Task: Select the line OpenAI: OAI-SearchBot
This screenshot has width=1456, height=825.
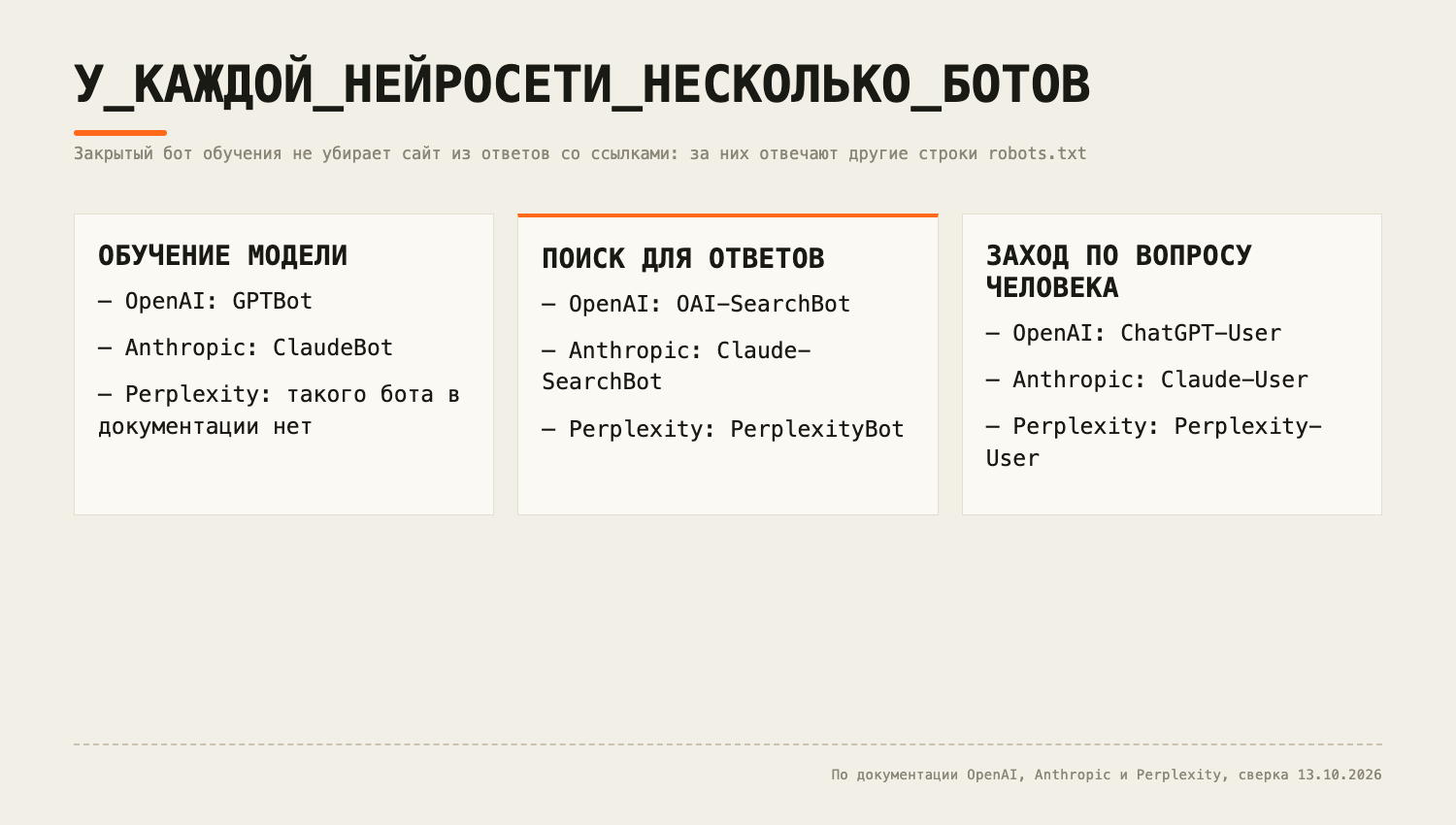Action: (x=696, y=304)
